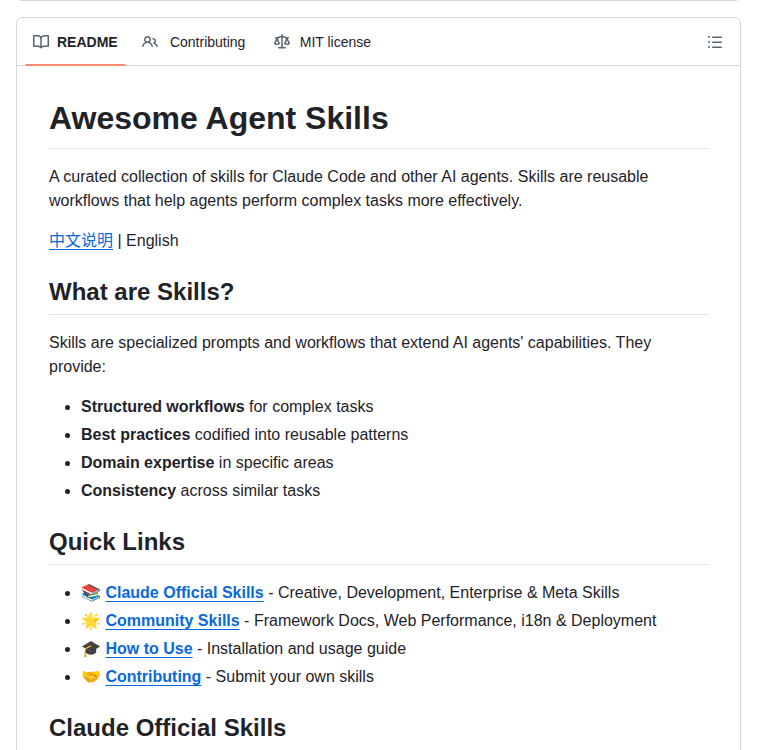Open the MIT license tab
The image size is (757, 750).
(x=322, y=42)
